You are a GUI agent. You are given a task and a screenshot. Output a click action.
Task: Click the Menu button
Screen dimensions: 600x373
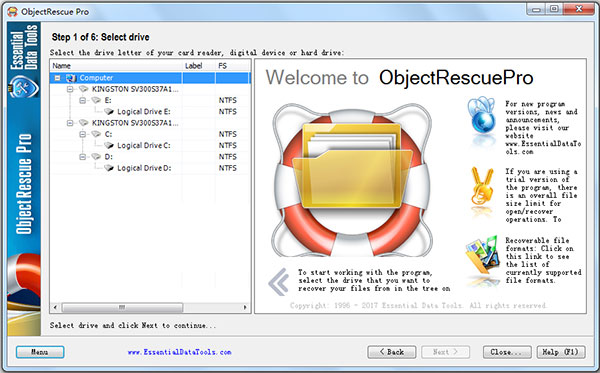click(x=40, y=352)
